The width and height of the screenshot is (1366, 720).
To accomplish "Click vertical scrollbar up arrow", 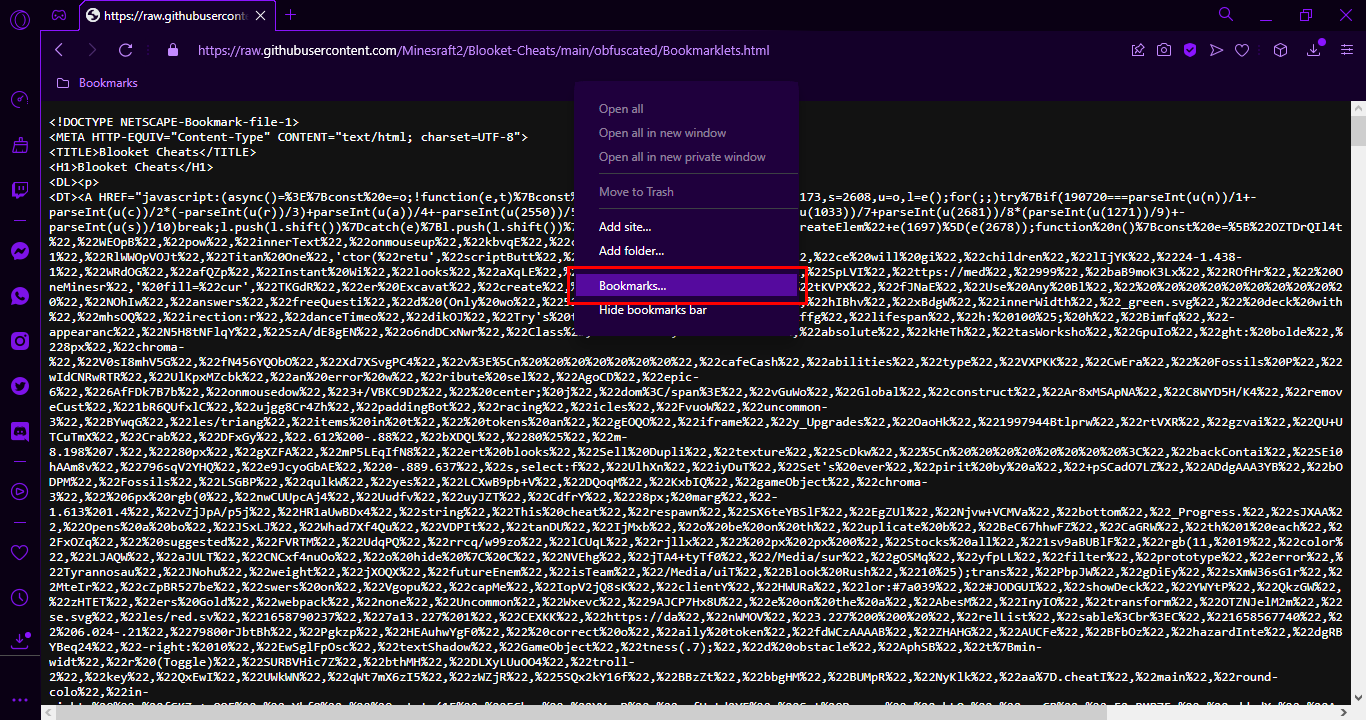I will [1357, 108].
